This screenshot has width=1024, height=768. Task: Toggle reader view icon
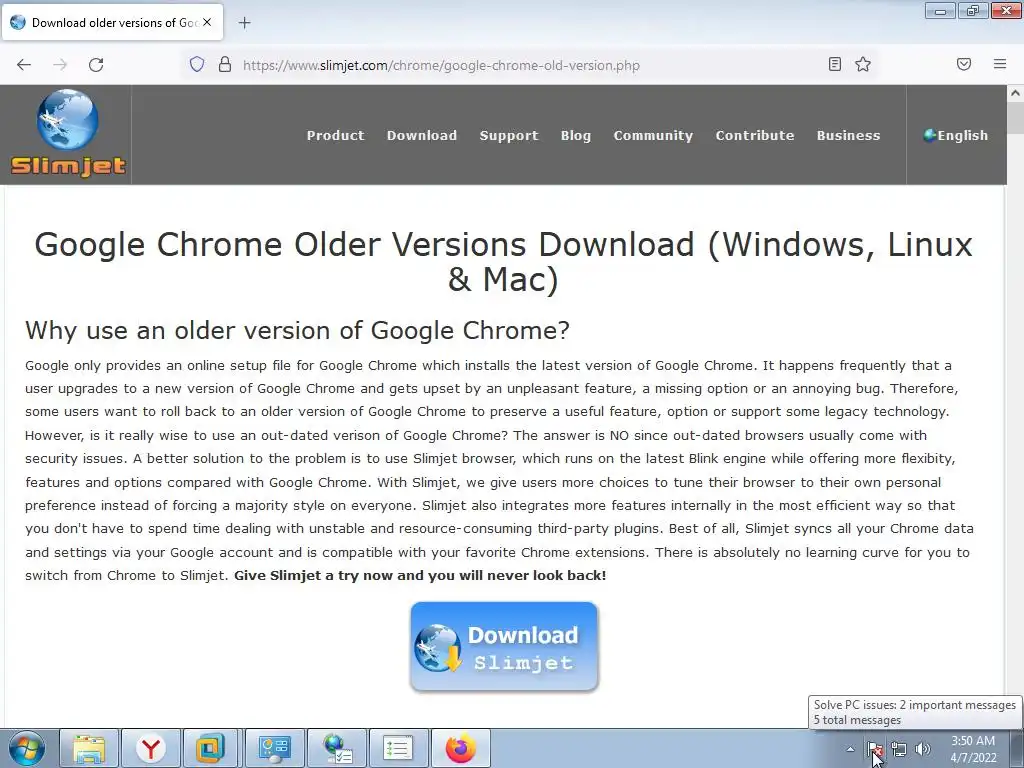835,64
